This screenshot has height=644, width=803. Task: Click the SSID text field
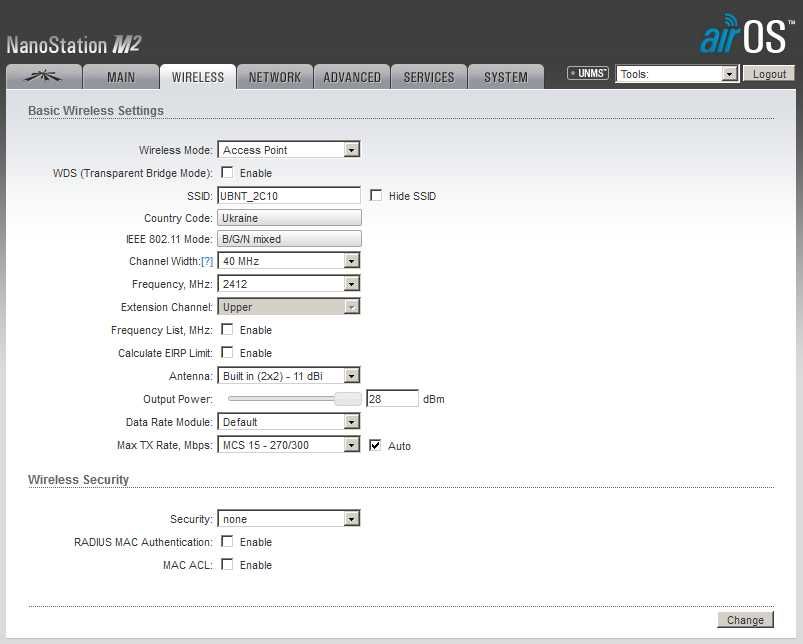tap(289, 196)
